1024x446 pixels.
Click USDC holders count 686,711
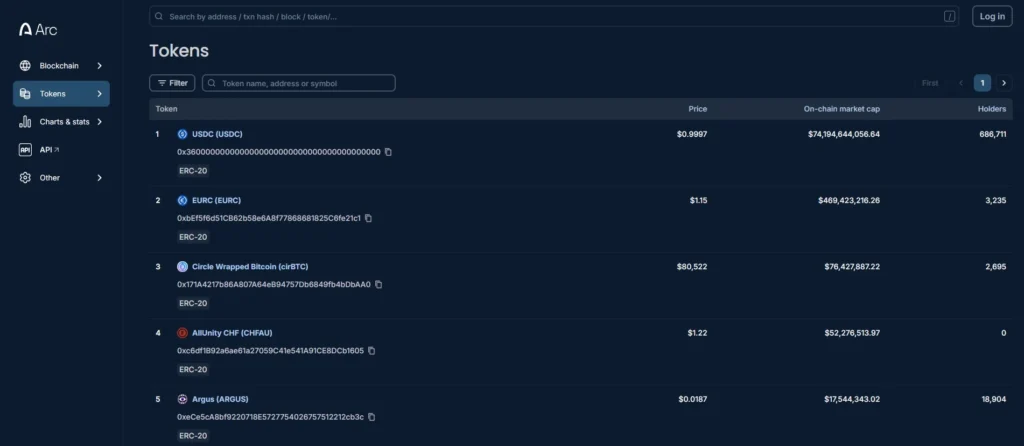993,134
